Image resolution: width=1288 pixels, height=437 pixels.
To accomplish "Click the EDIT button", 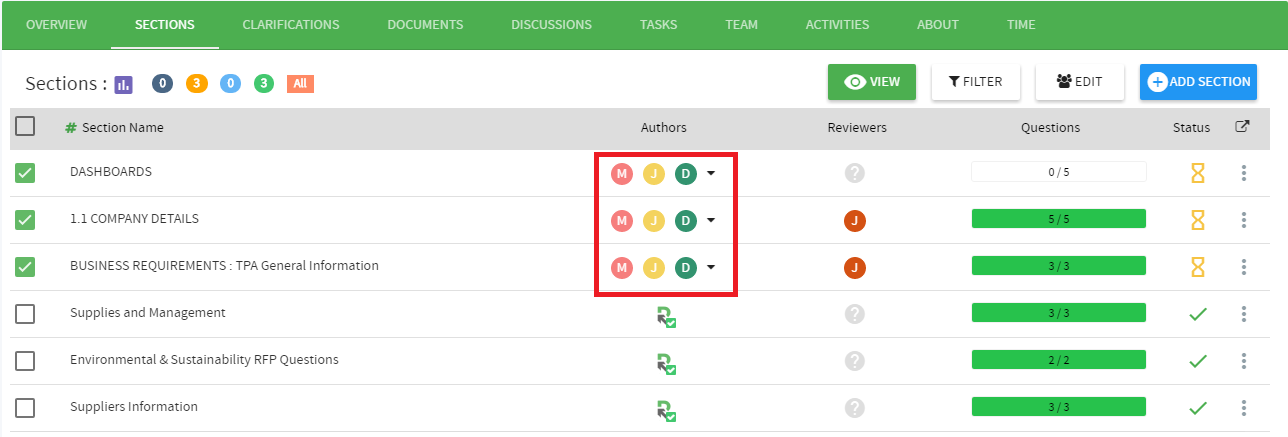I will [x=1080, y=82].
